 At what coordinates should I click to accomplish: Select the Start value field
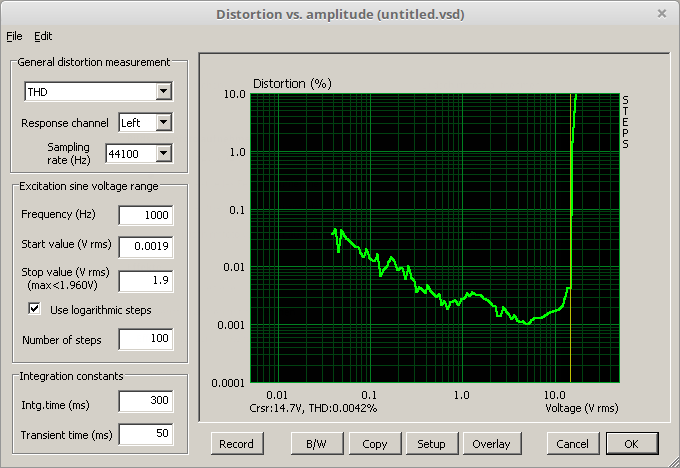145,246
